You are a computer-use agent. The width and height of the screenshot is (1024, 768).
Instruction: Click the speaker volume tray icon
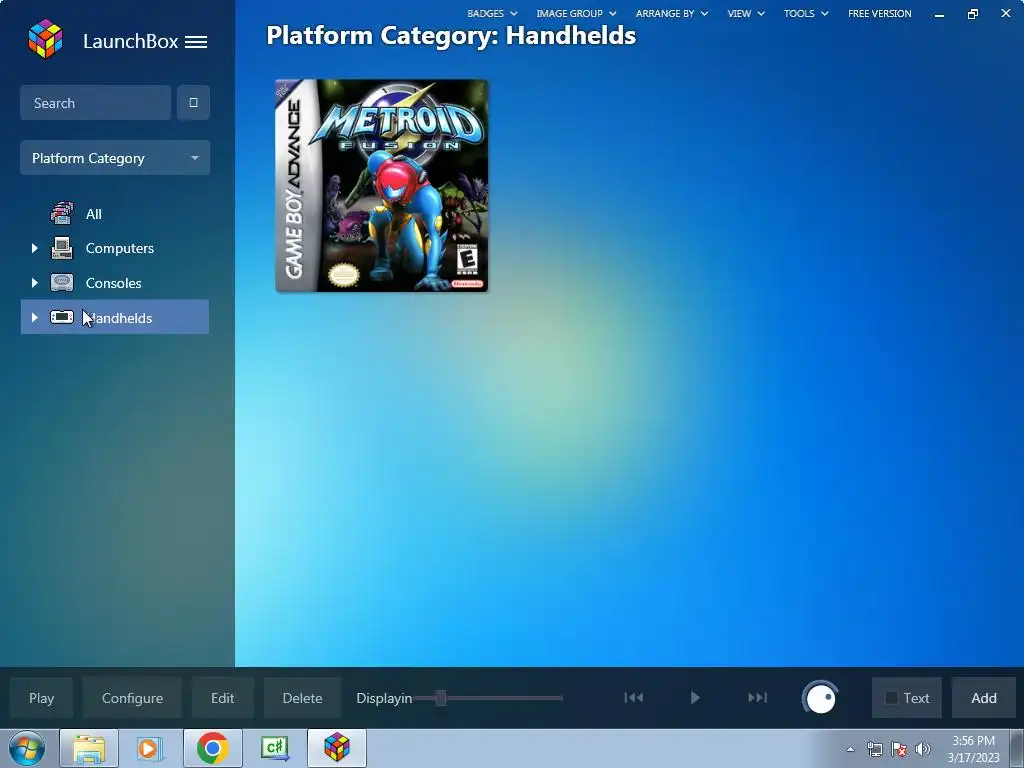[923, 749]
